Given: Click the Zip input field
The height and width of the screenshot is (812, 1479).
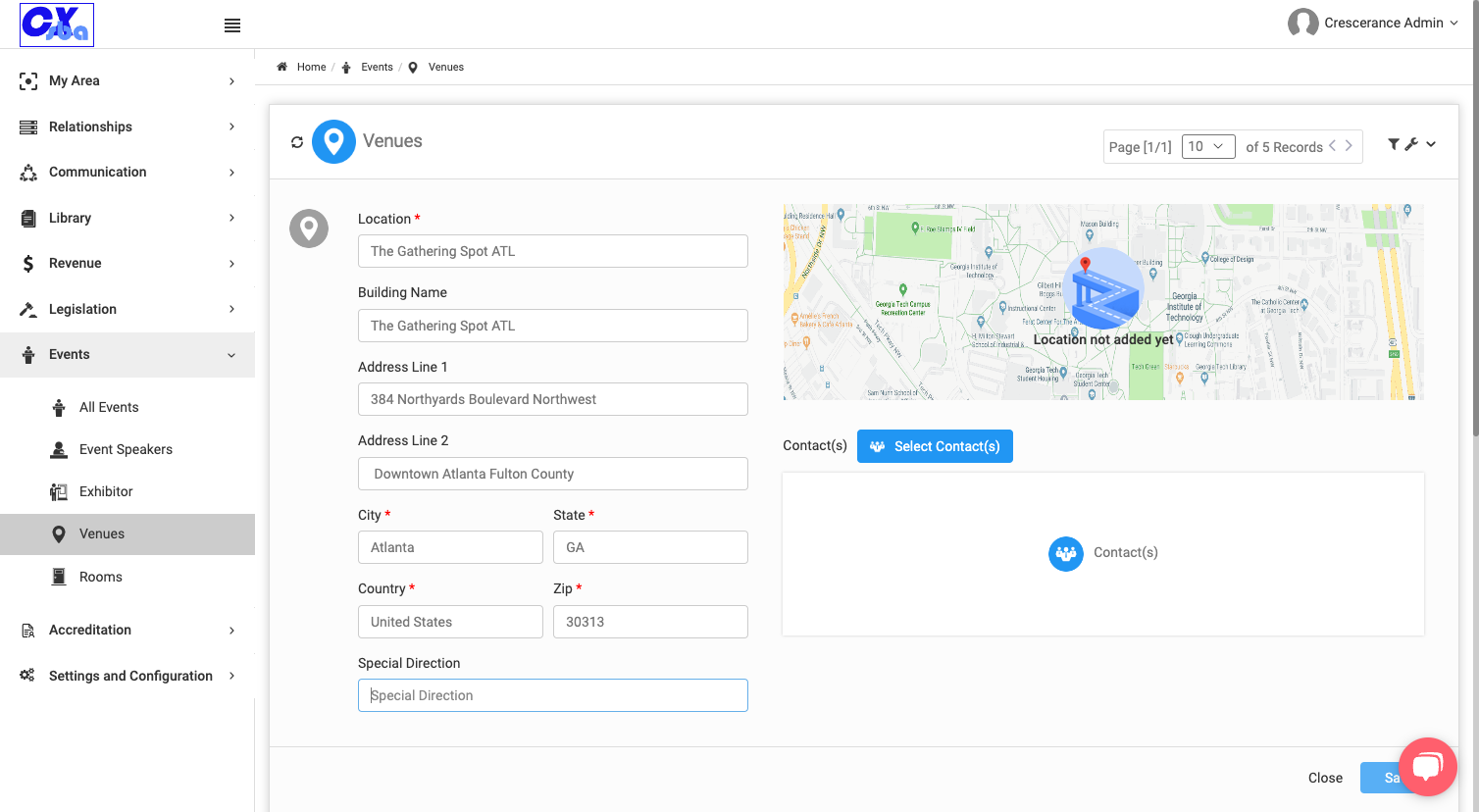Looking at the screenshot, I should coord(650,622).
